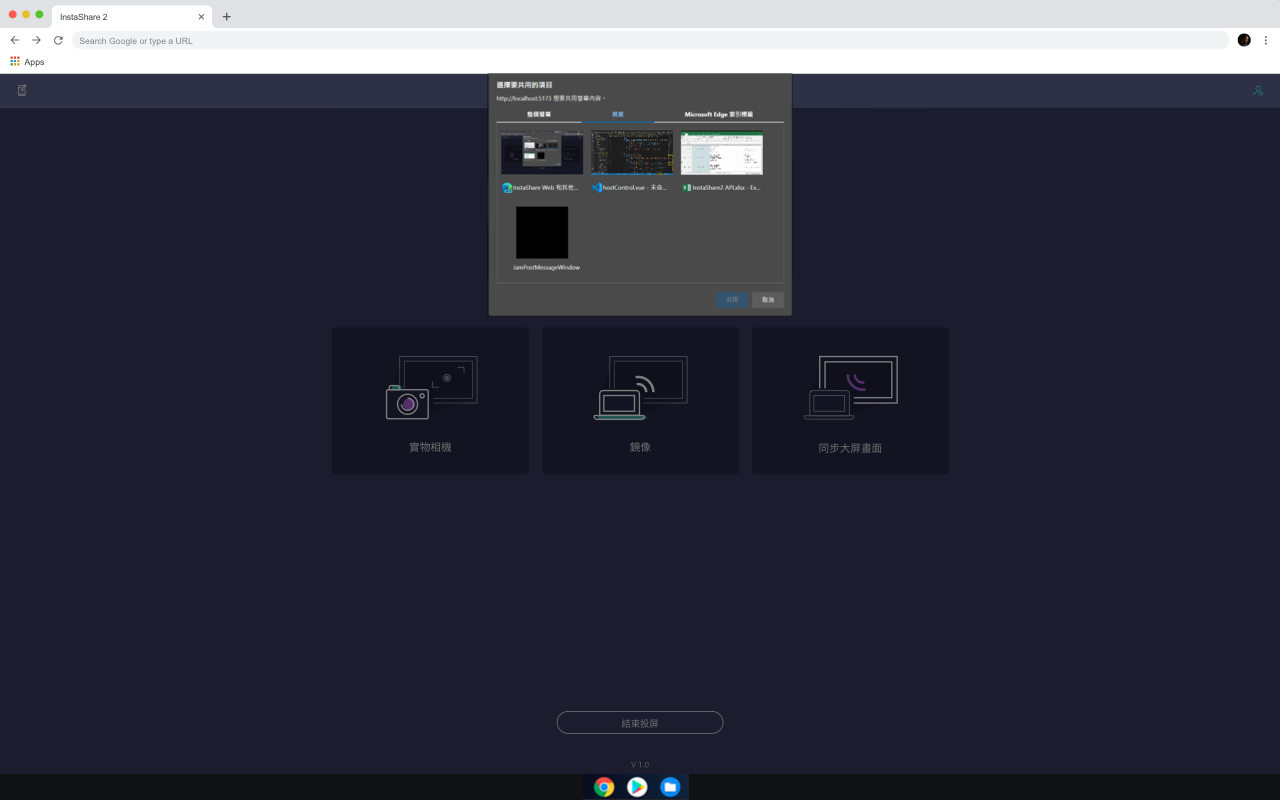Click the InstaShare Web window title text
The height and width of the screenshot is (800, 1280).
546,188
